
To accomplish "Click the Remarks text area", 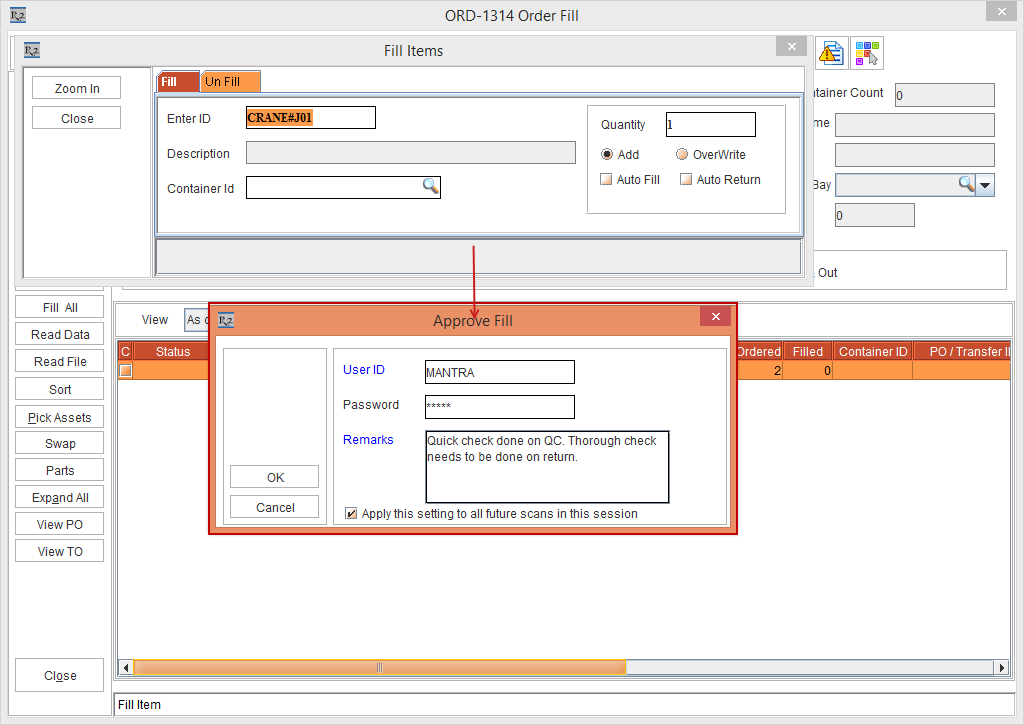I will [546, 467].
